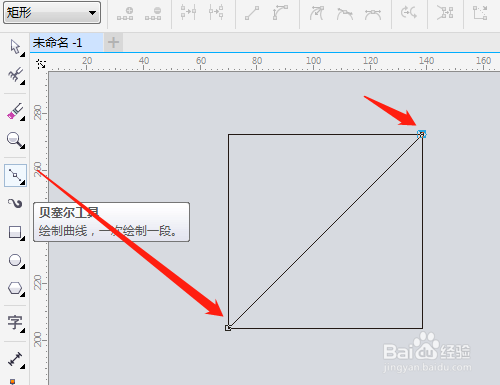Select the Polygon tool
The height and width of the screenshot is (385, 500).
tap(15, 289)
